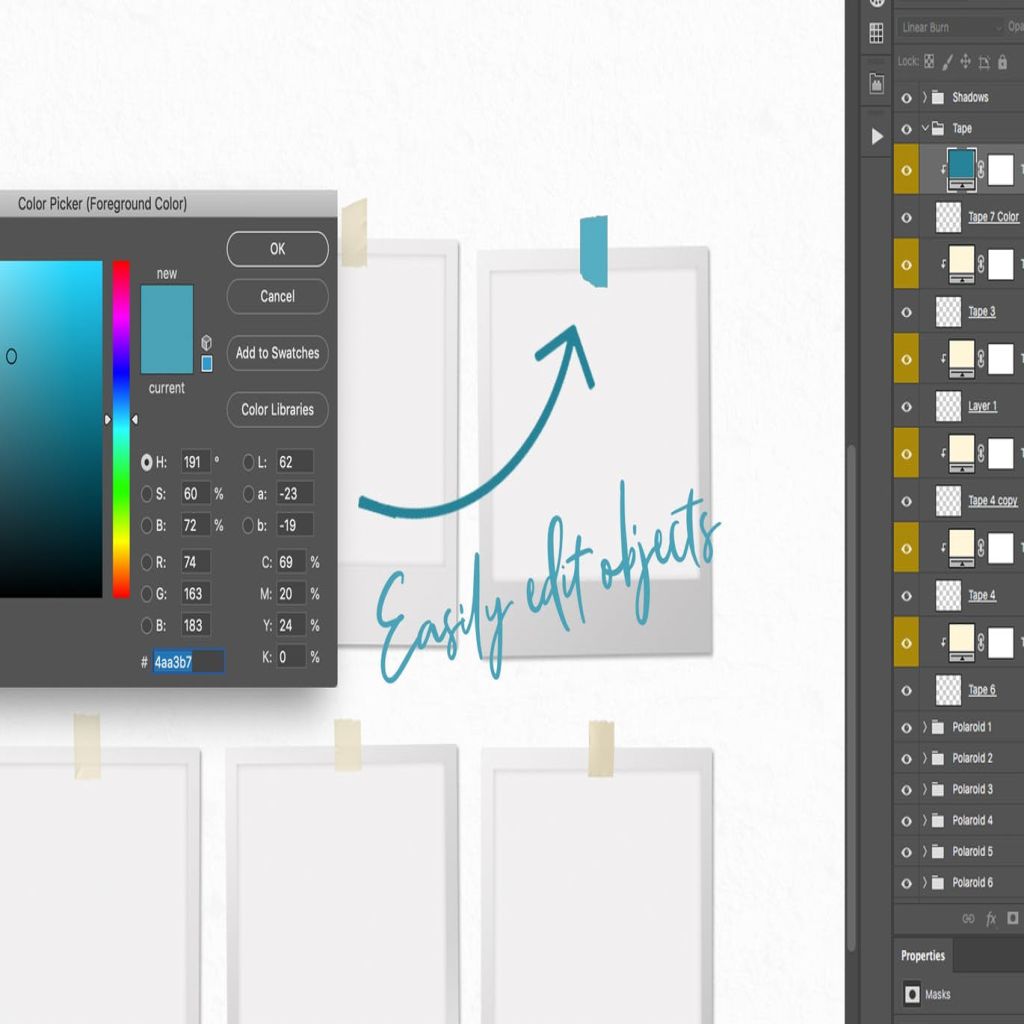The image size is (1024, 1024).
Task: Toggle visibility of Tape 7 Color layer
Action: click(x=906, y=217)
